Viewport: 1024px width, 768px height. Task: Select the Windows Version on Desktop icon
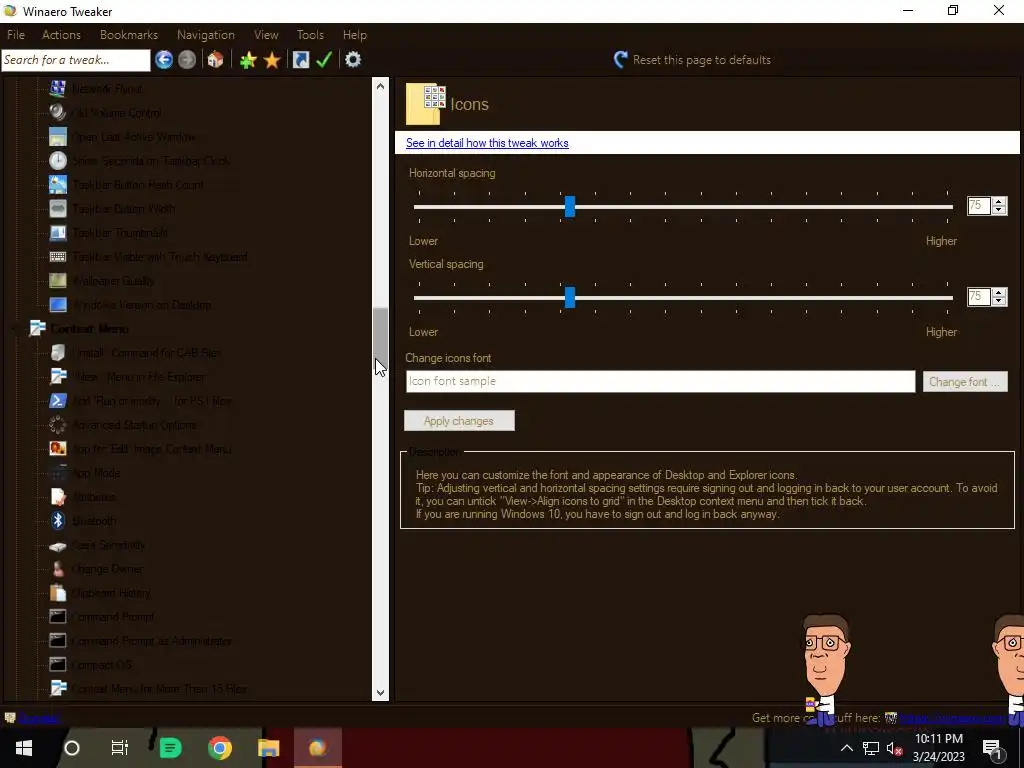[x=57, y=305]
